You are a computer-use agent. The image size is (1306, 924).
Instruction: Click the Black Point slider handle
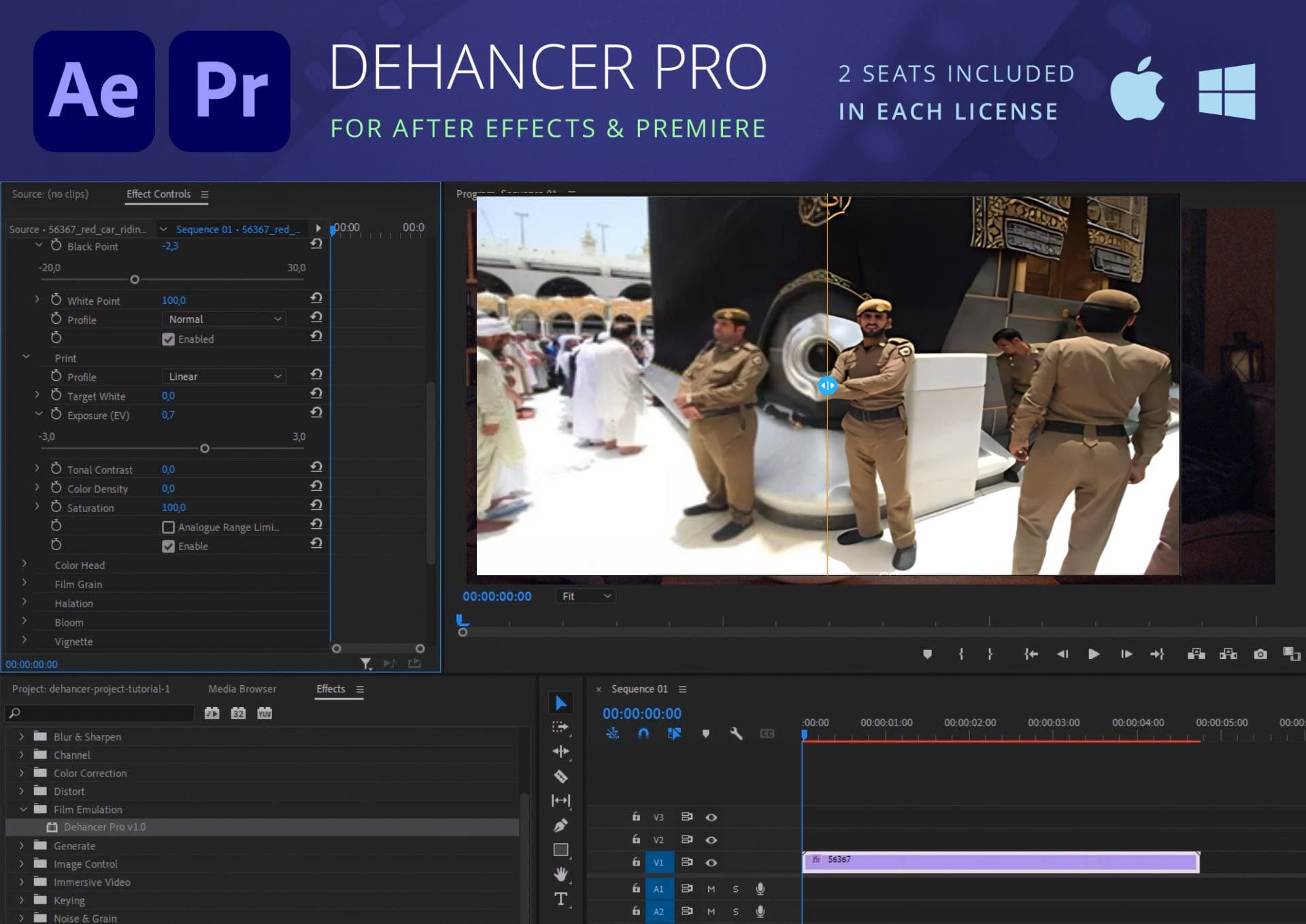pos(135,279)
